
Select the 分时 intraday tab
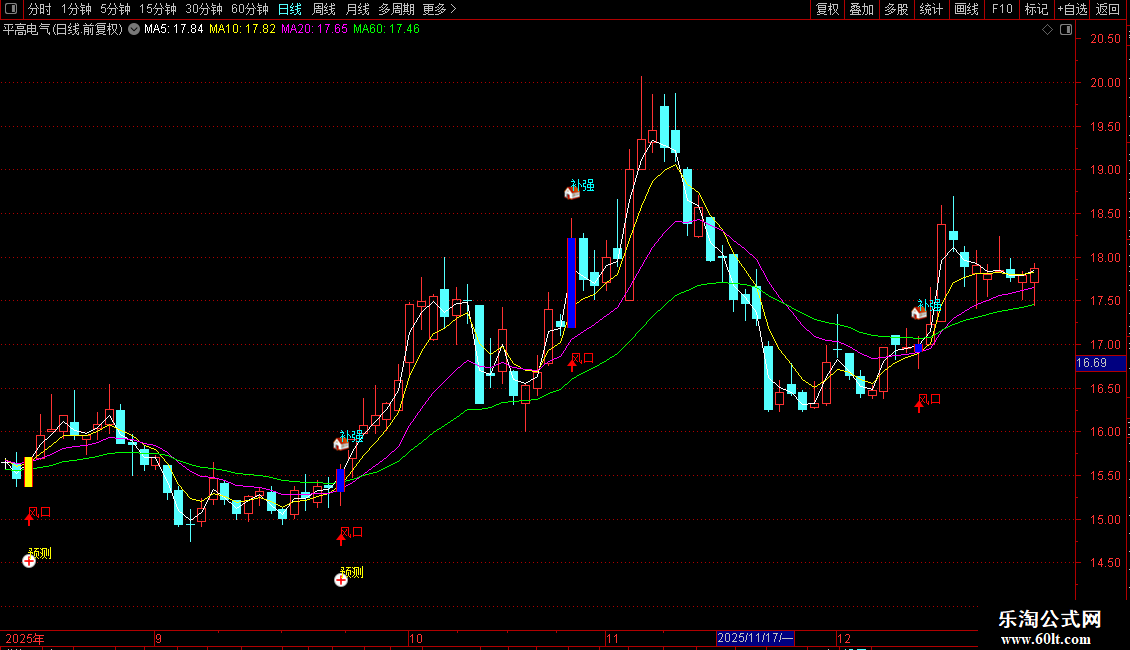39,9
